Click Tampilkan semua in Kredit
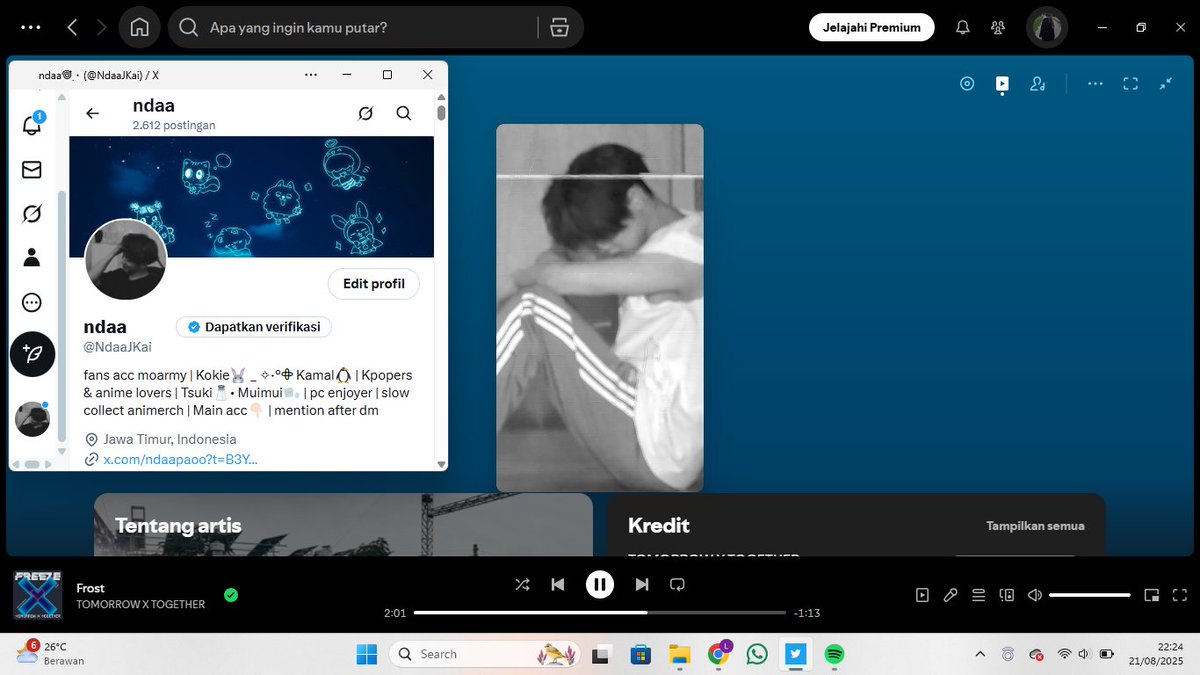This screenshot has width=1200, height=675. click(1035, 526)
